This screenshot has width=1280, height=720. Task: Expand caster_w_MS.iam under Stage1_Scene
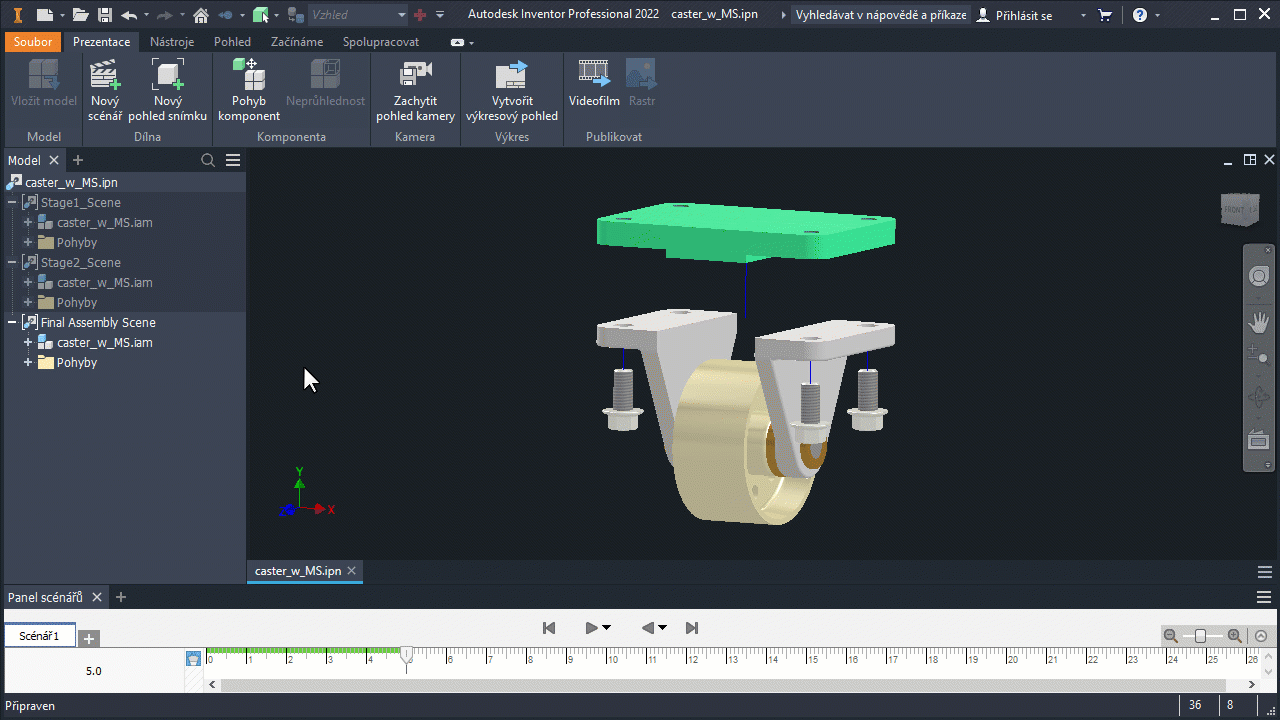(28, 222)
